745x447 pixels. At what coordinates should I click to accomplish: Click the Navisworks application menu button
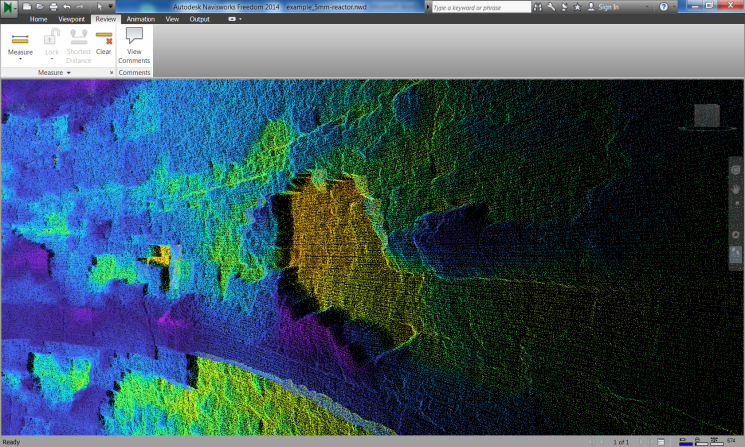point(10,9)
